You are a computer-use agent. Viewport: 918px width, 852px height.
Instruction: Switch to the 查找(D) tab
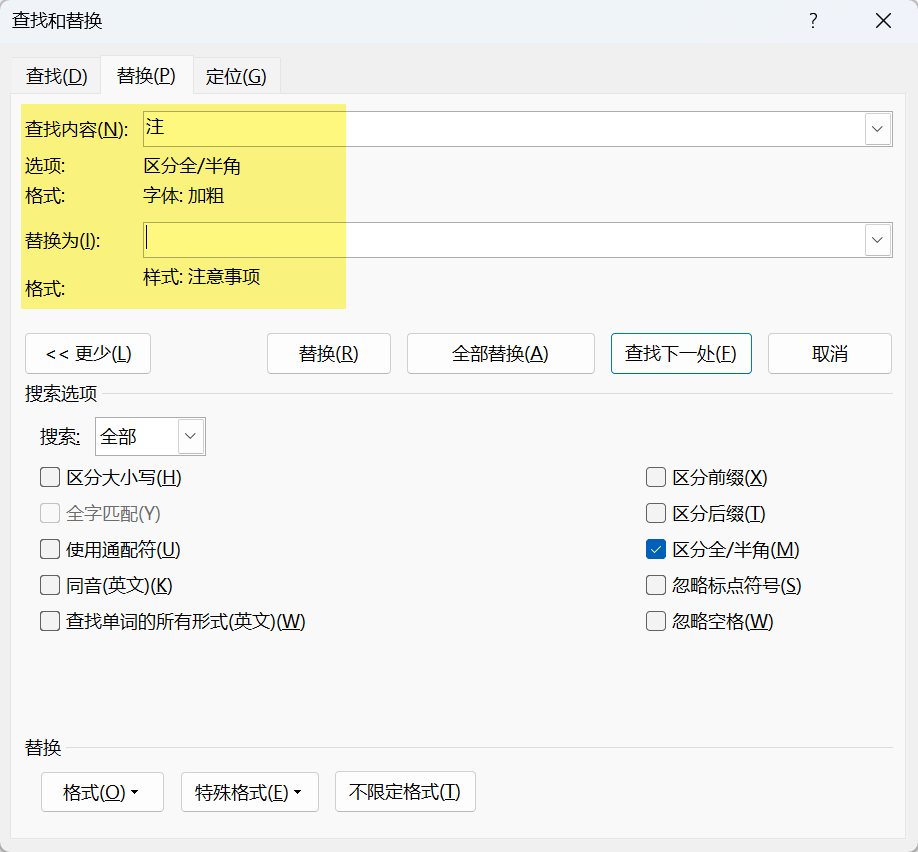coord(56,76)
